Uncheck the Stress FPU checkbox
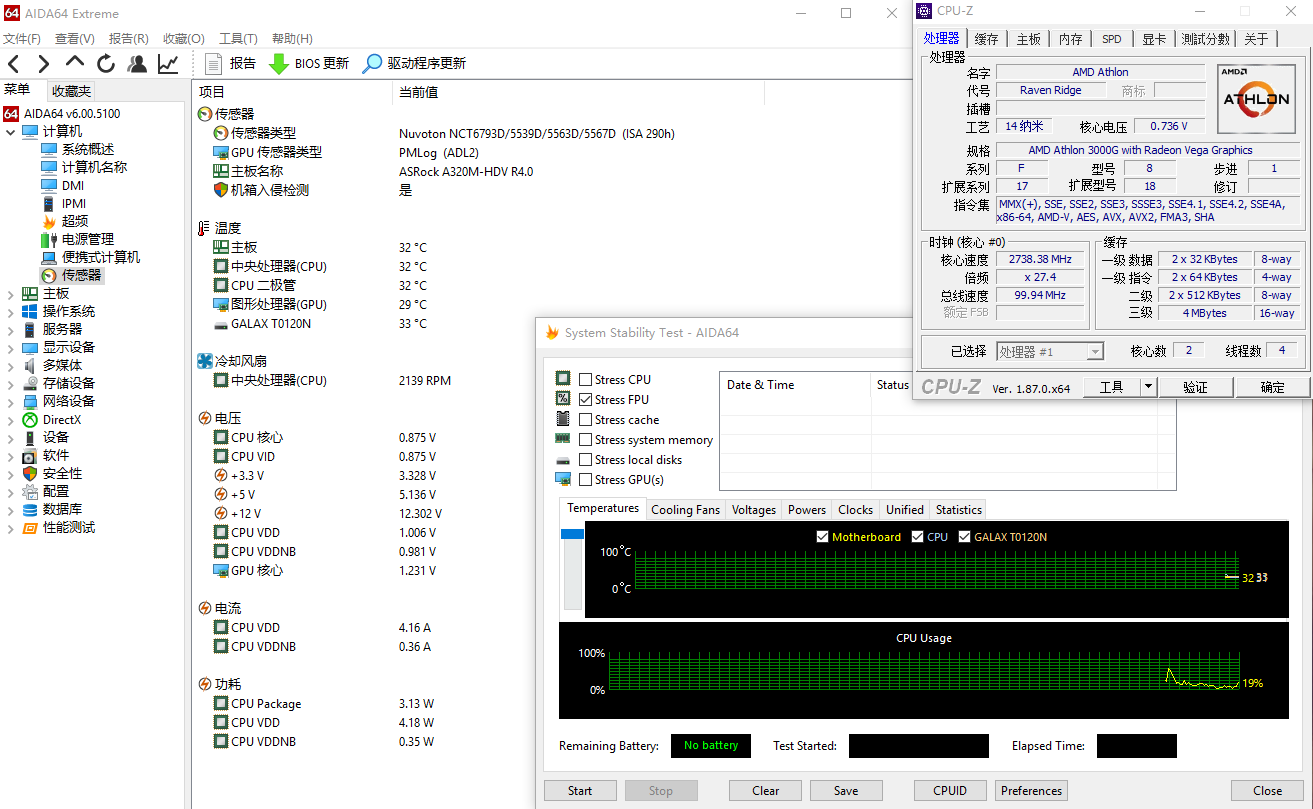 [586, 400]
